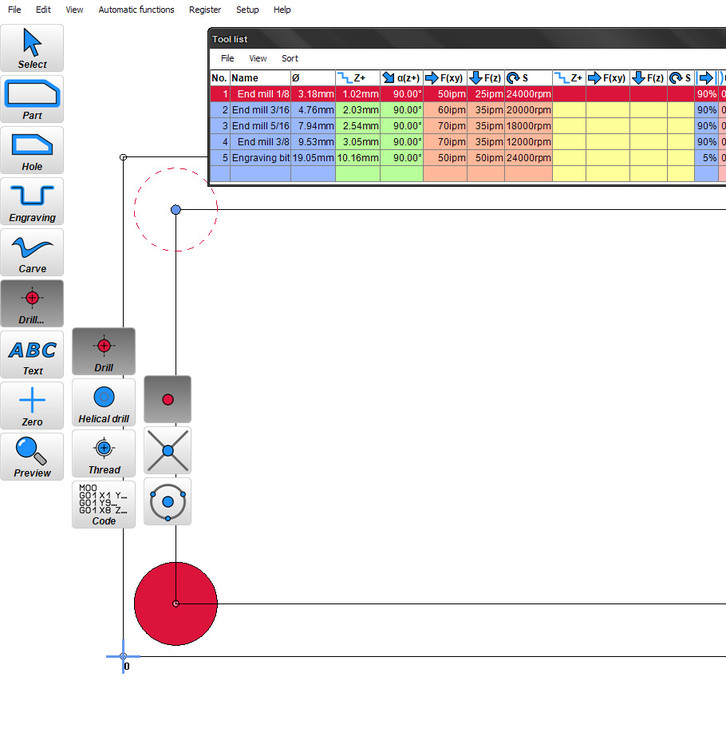Screen dimensions: 726x740
Task: Open the Text tool
Action: tap(32, 354)
